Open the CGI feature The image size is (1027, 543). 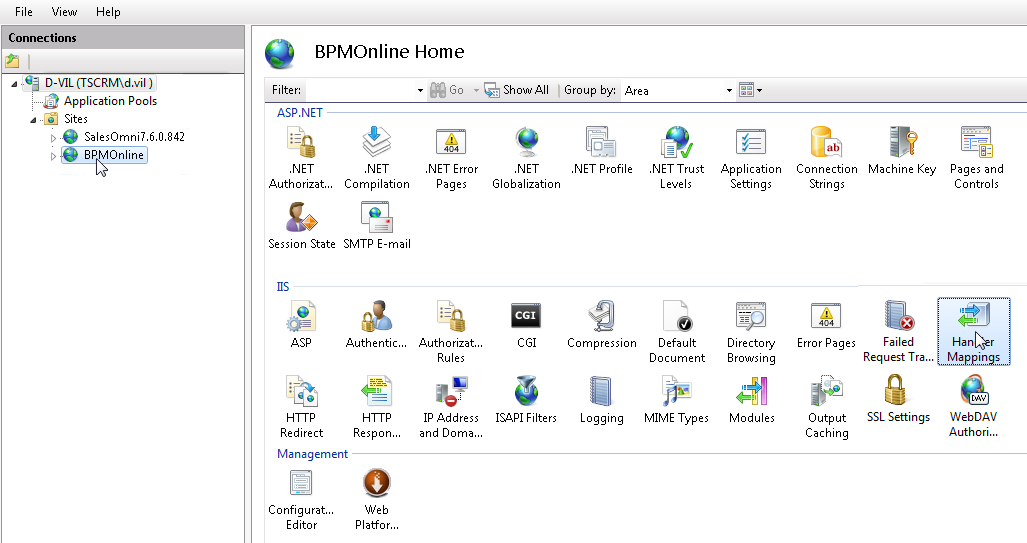click(x=526, y=325)
